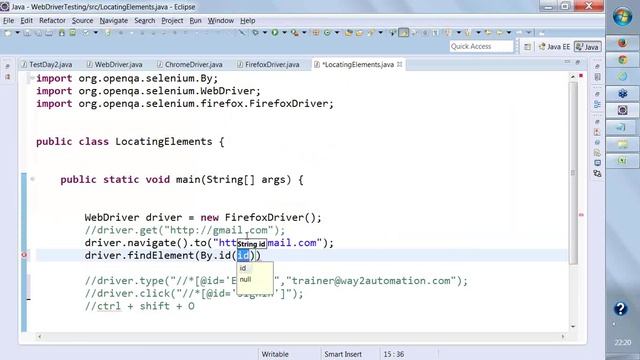Open the Source menu

click(82, 20)
